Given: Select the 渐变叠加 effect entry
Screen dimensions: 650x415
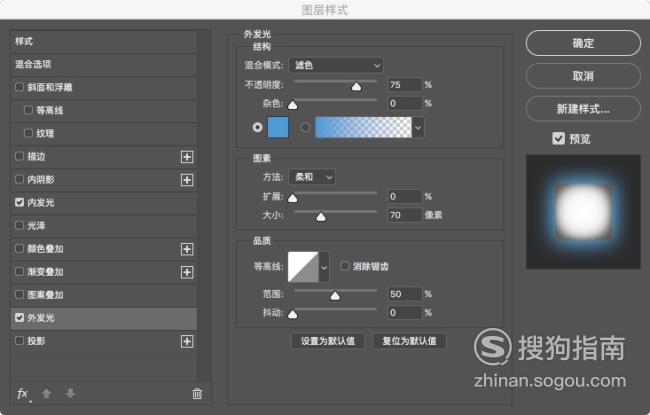Looking at the screenshot, I should 103,272.
